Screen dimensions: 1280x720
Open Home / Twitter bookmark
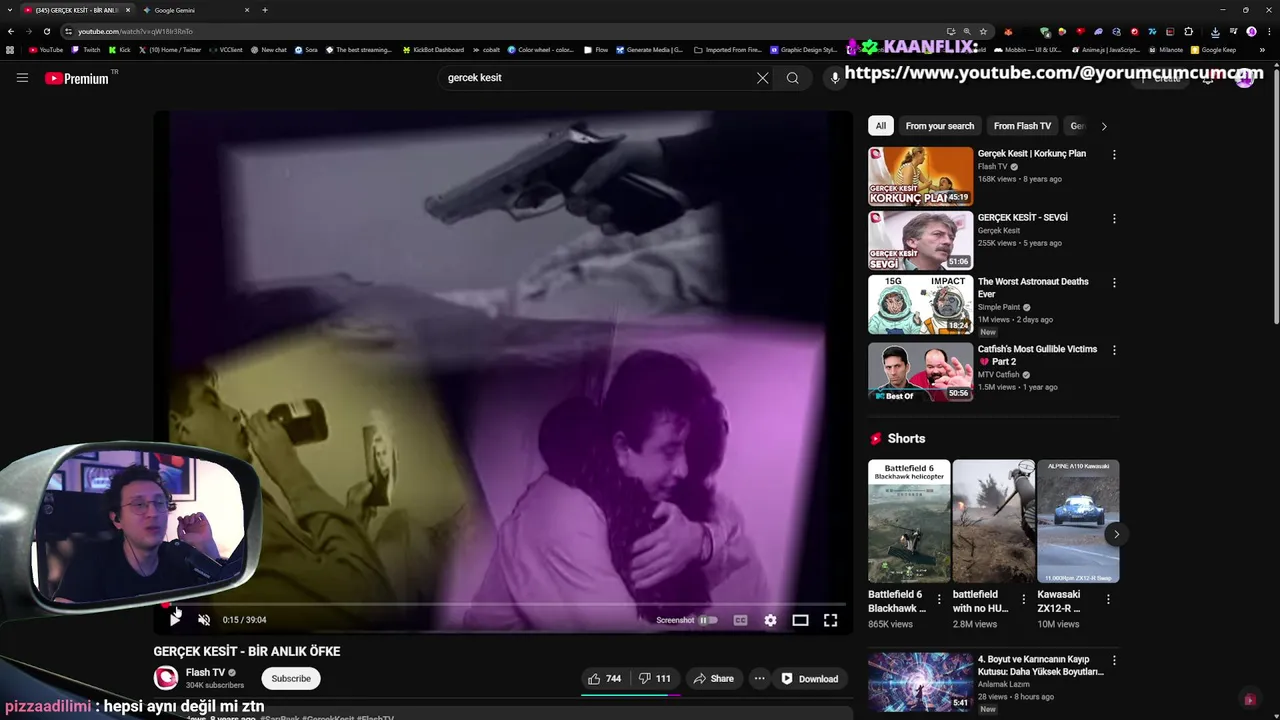pos(170,49)
